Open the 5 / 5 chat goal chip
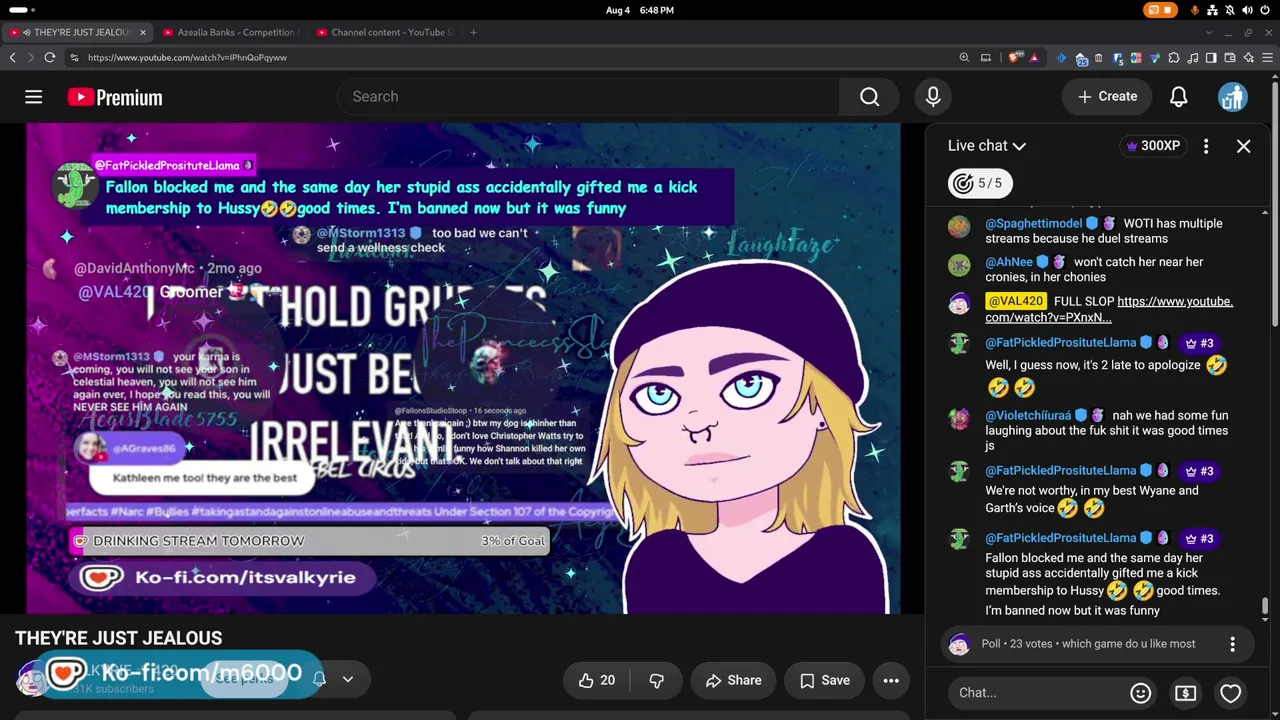The image size is (1280, 720). coord(978,183)
